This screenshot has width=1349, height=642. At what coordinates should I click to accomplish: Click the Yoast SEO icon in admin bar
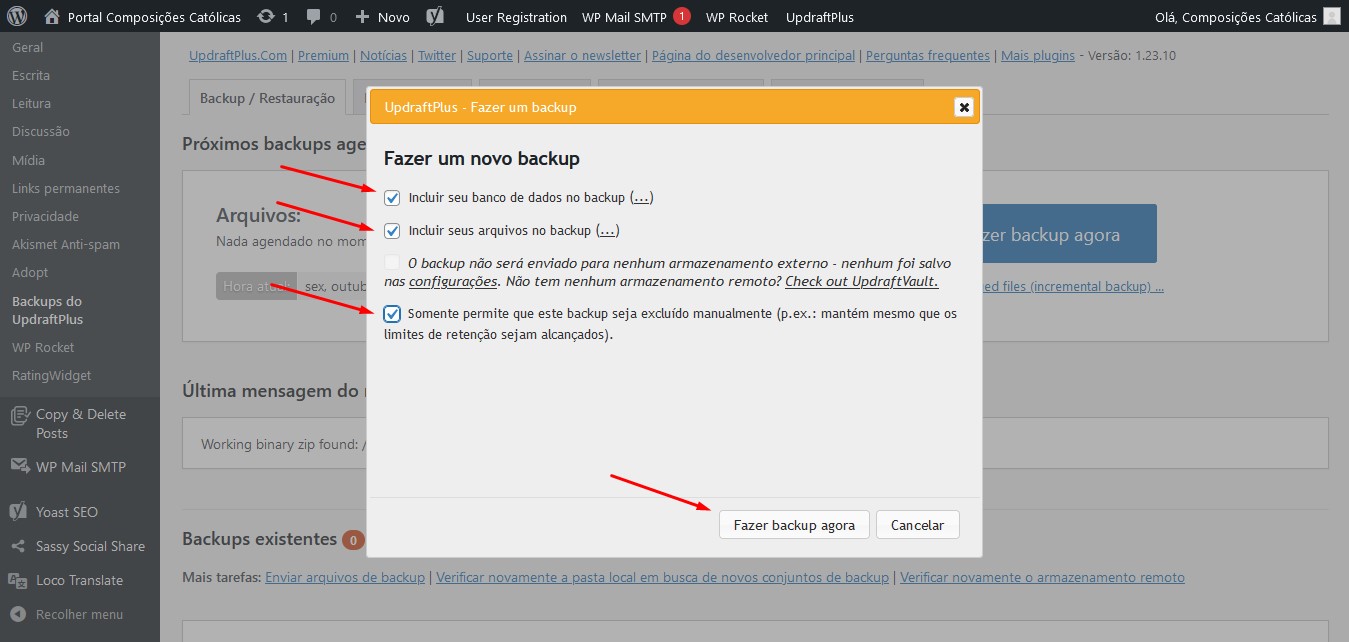click(435, 17)
